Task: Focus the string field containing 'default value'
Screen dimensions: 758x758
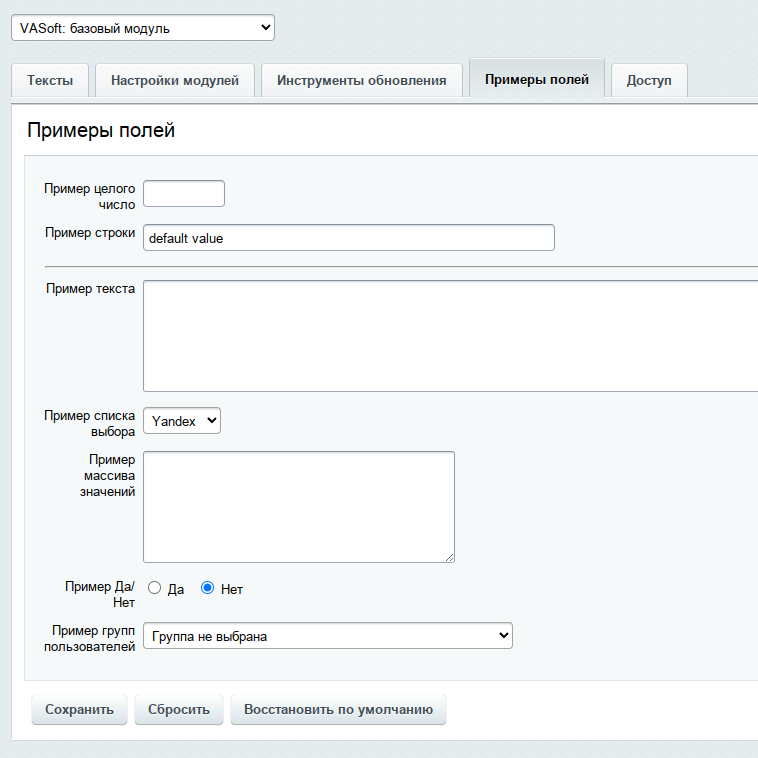Action: click(348, 238)
